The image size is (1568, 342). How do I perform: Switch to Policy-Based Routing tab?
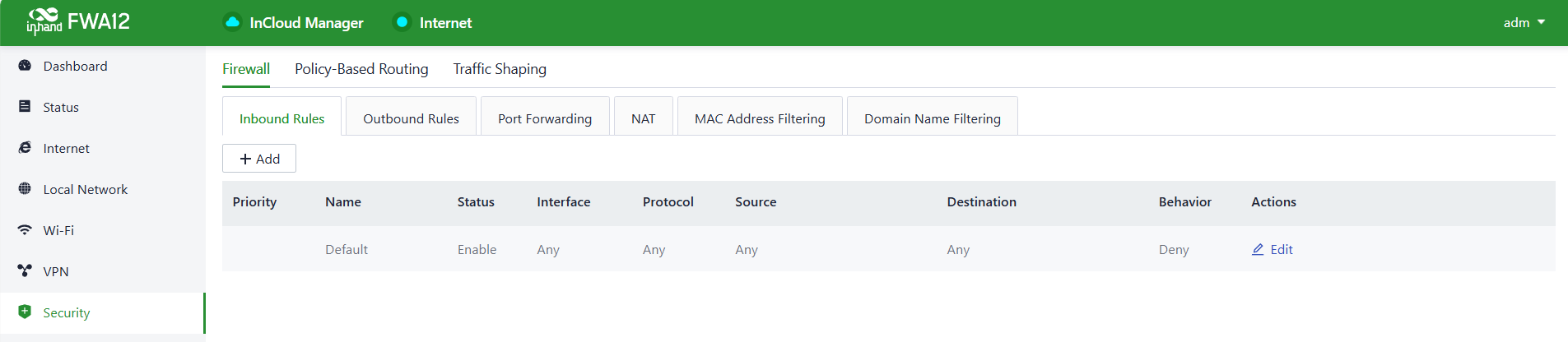(x=361, y=69)
